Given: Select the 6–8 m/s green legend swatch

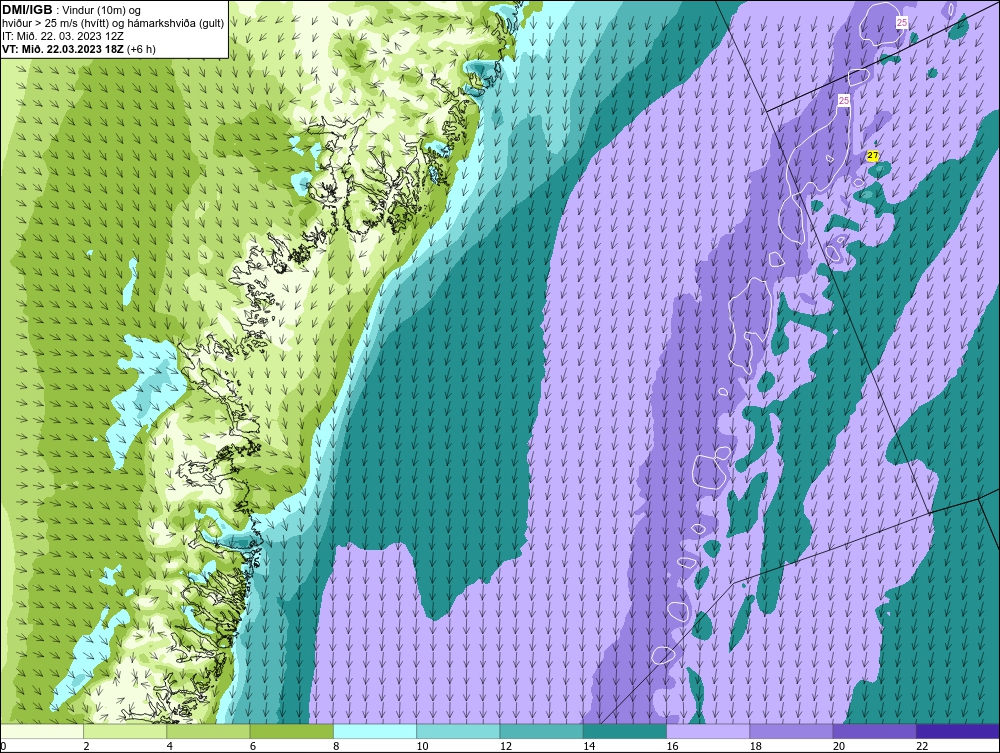Looking at the screenshot, I should pos(291,731).
